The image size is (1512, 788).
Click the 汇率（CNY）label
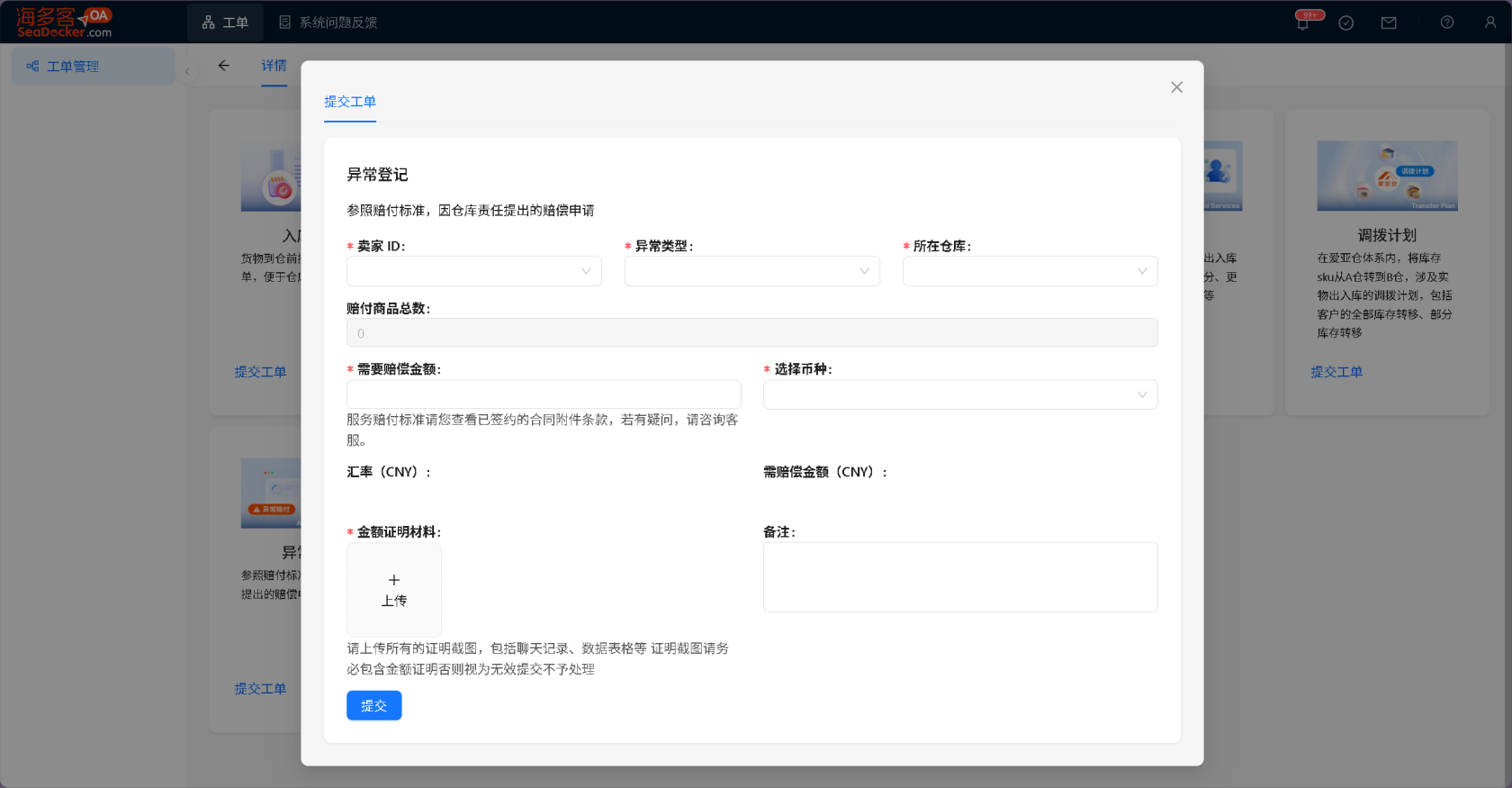[x=389, y=472]
